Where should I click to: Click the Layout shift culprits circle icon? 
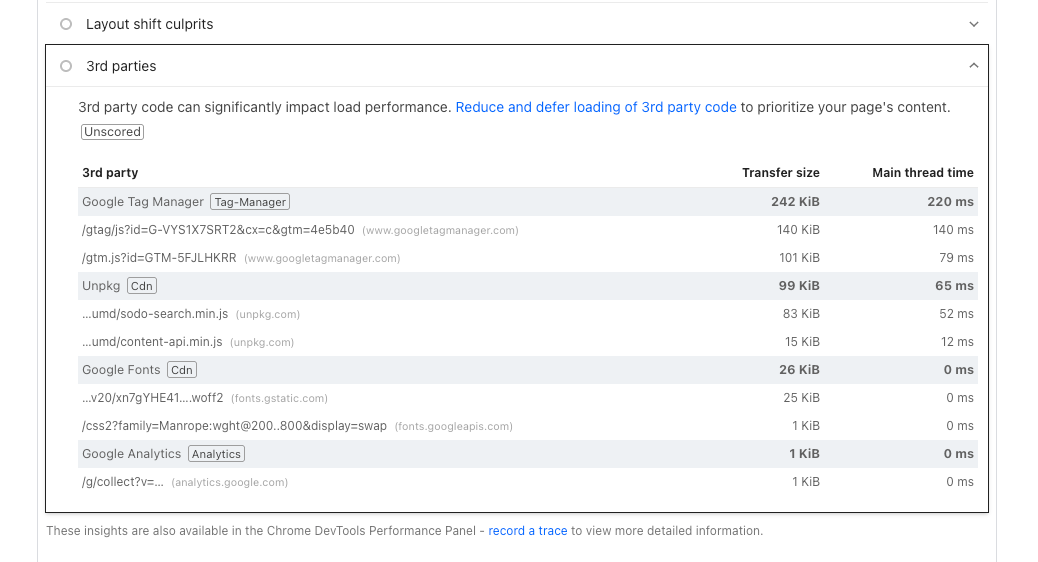click(66, 24)
